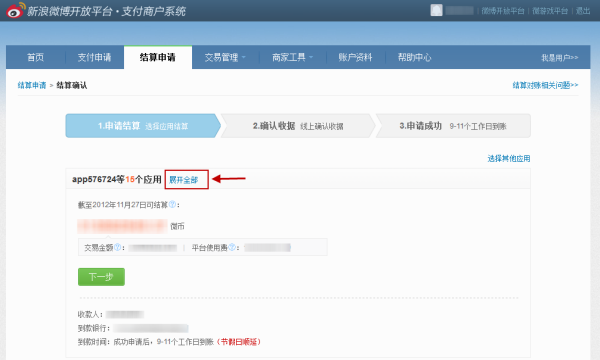
Task: Open 微游戏平台 link in header
Action: pos(550,11)
